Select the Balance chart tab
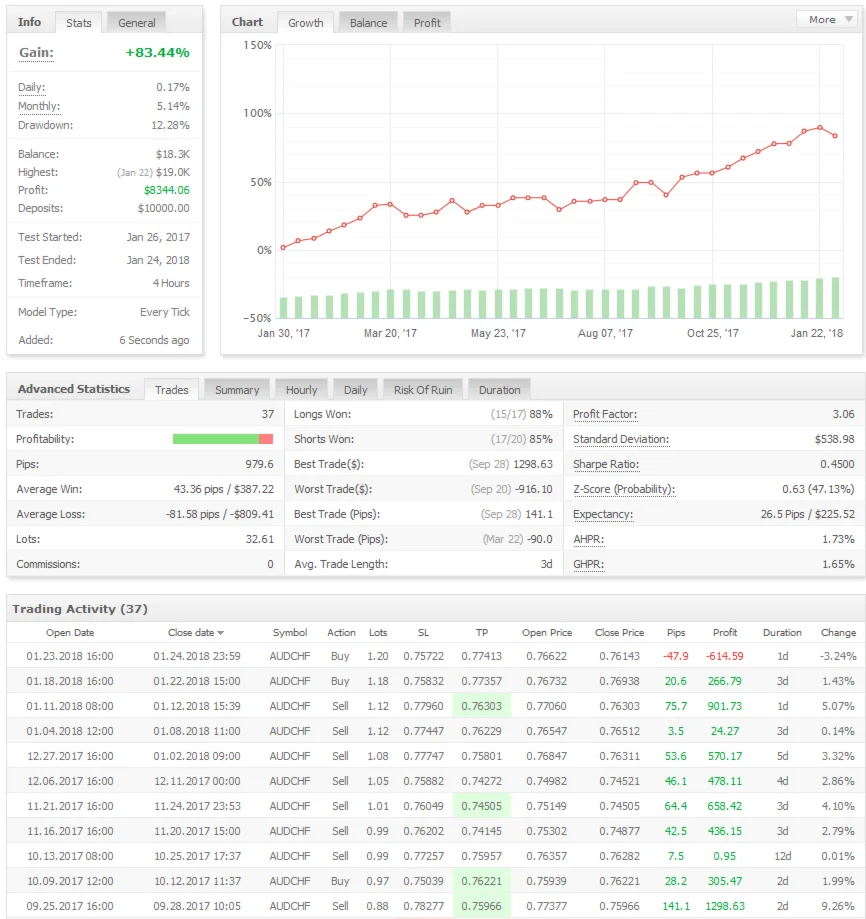The height and width of the screenshot is (919, 866). tap(368, 22)
